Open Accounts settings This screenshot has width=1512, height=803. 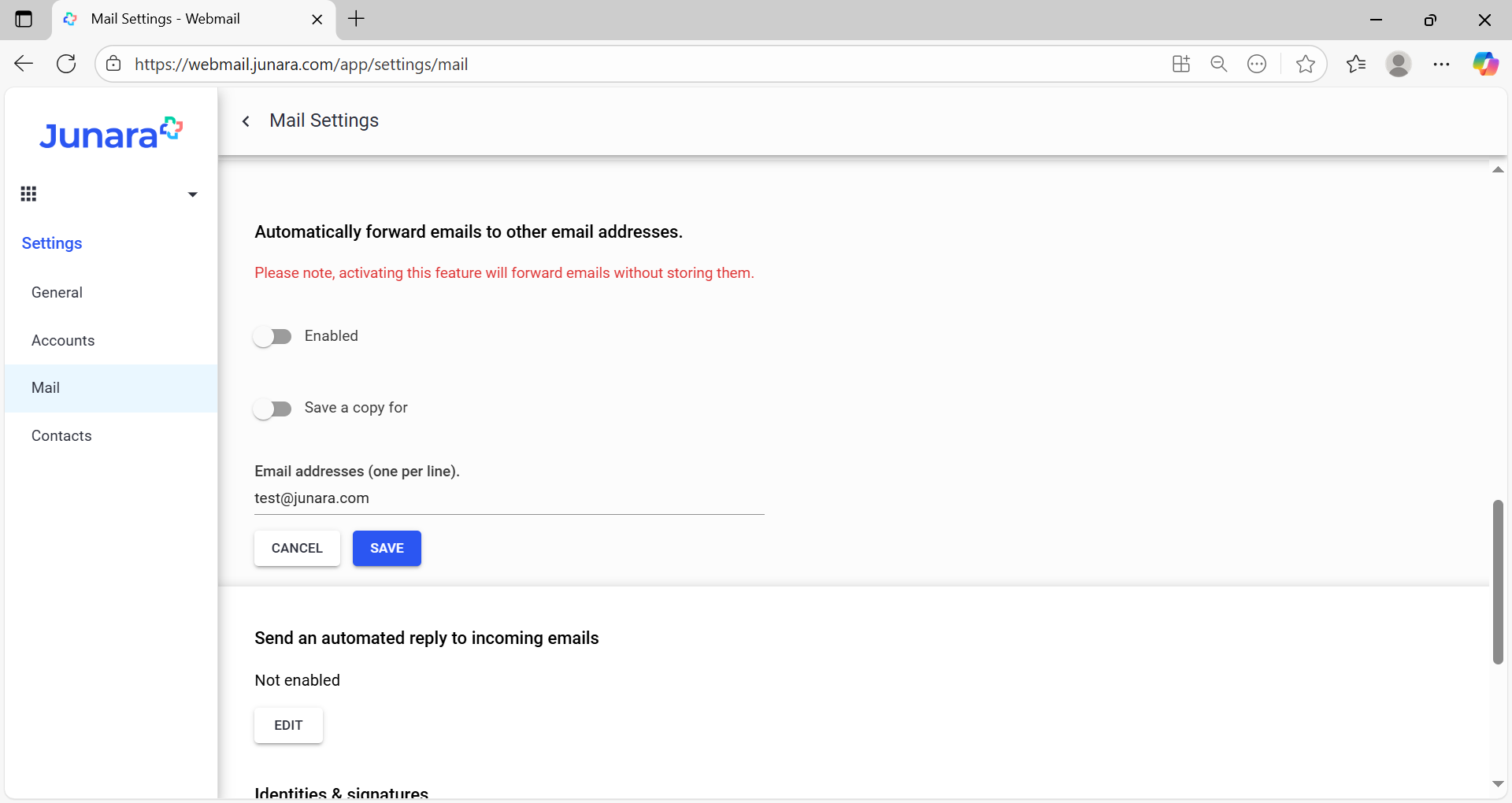(111, 340)
